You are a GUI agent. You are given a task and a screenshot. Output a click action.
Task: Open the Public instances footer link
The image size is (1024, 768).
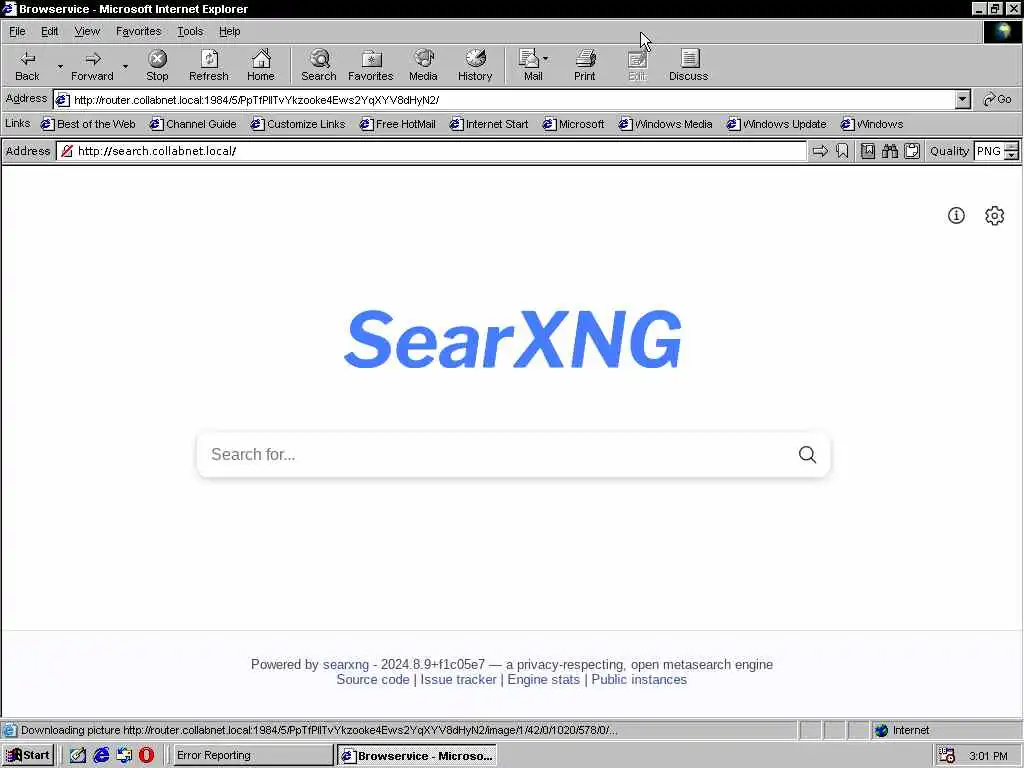(639, 680)
